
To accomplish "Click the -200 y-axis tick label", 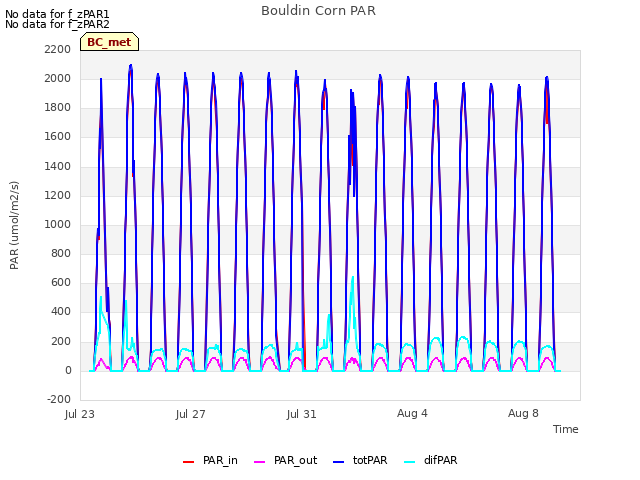I will 59,400.
